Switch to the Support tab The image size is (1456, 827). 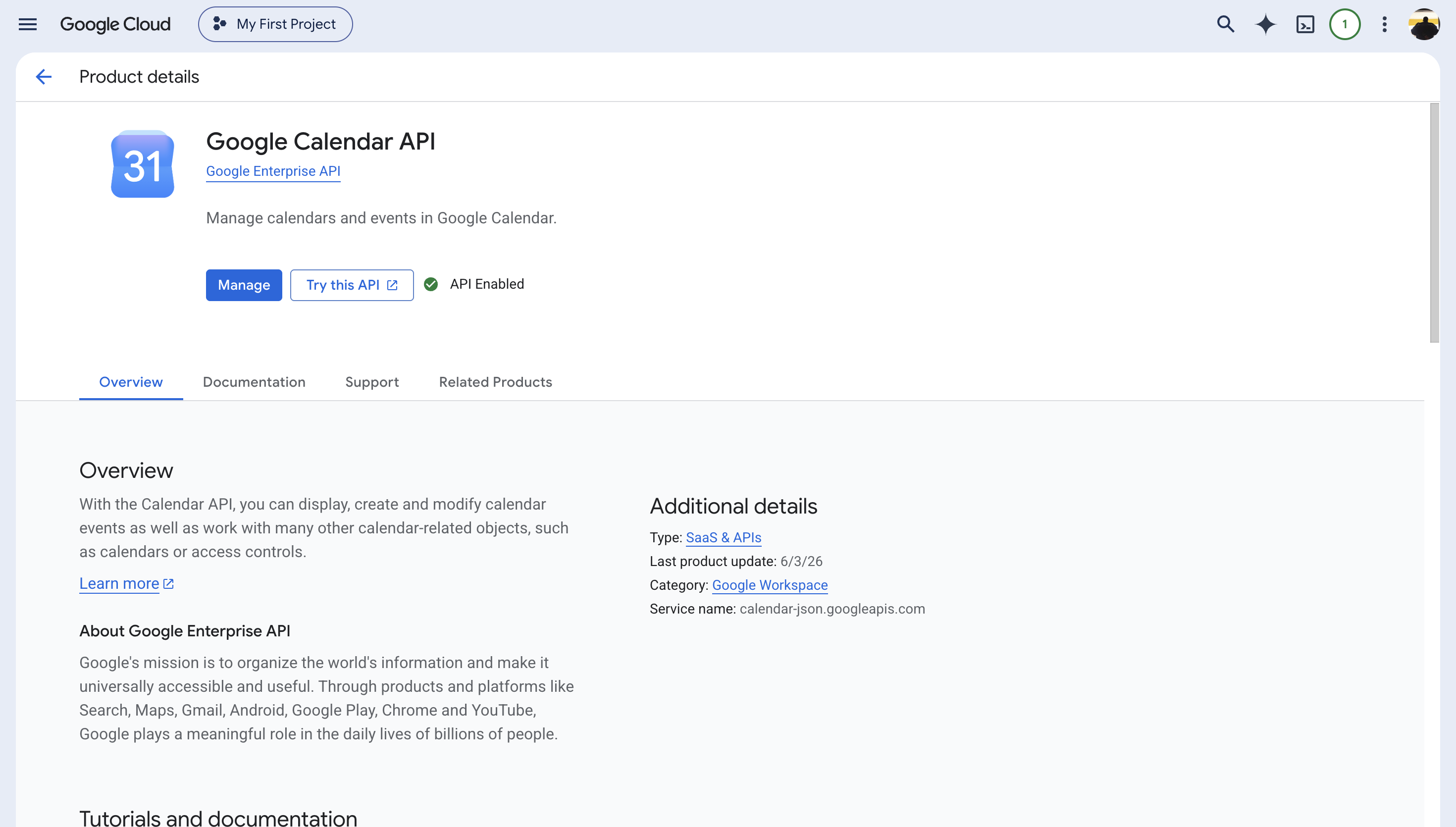click(x=372, y=382)
